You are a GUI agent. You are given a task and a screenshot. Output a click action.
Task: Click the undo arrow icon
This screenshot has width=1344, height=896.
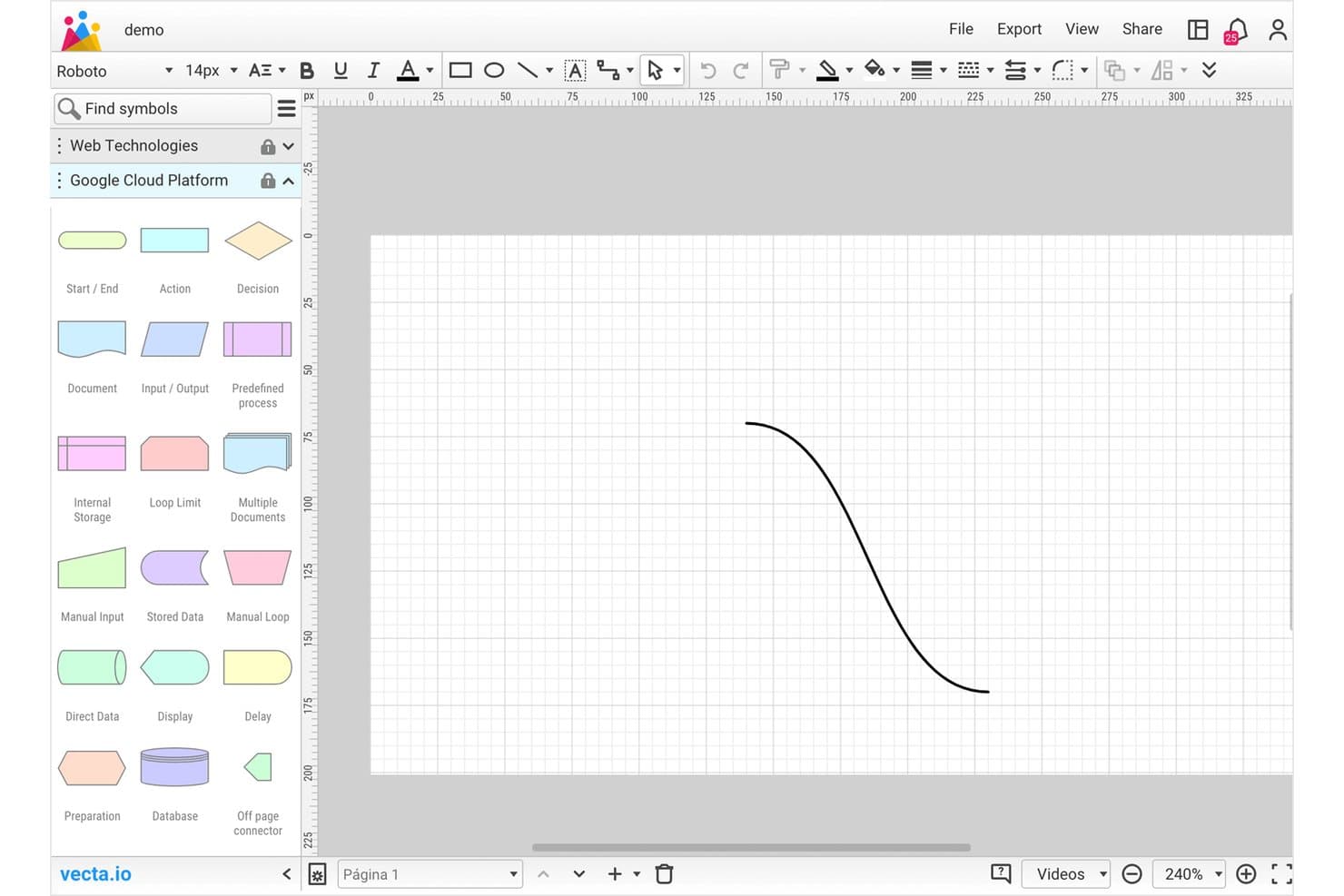[x=708, y=70]
